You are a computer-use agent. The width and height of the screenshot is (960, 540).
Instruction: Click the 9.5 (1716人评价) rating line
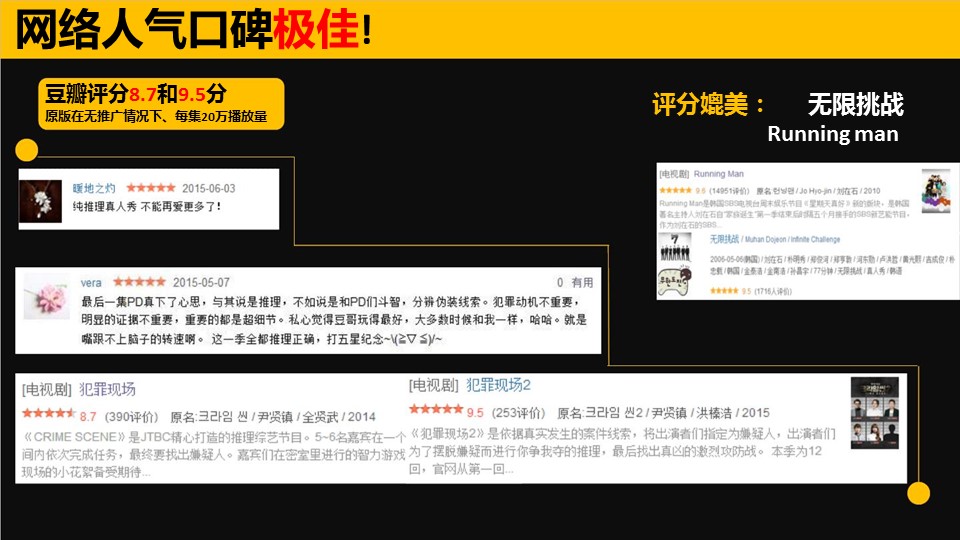click(750, 291)
